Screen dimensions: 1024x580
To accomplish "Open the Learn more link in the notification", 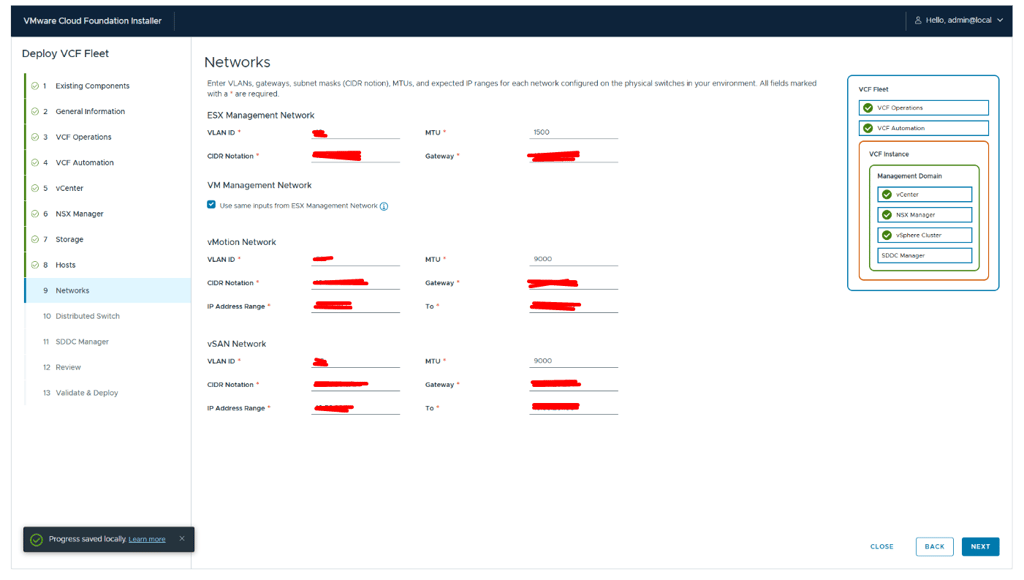I will coord(147,540).
